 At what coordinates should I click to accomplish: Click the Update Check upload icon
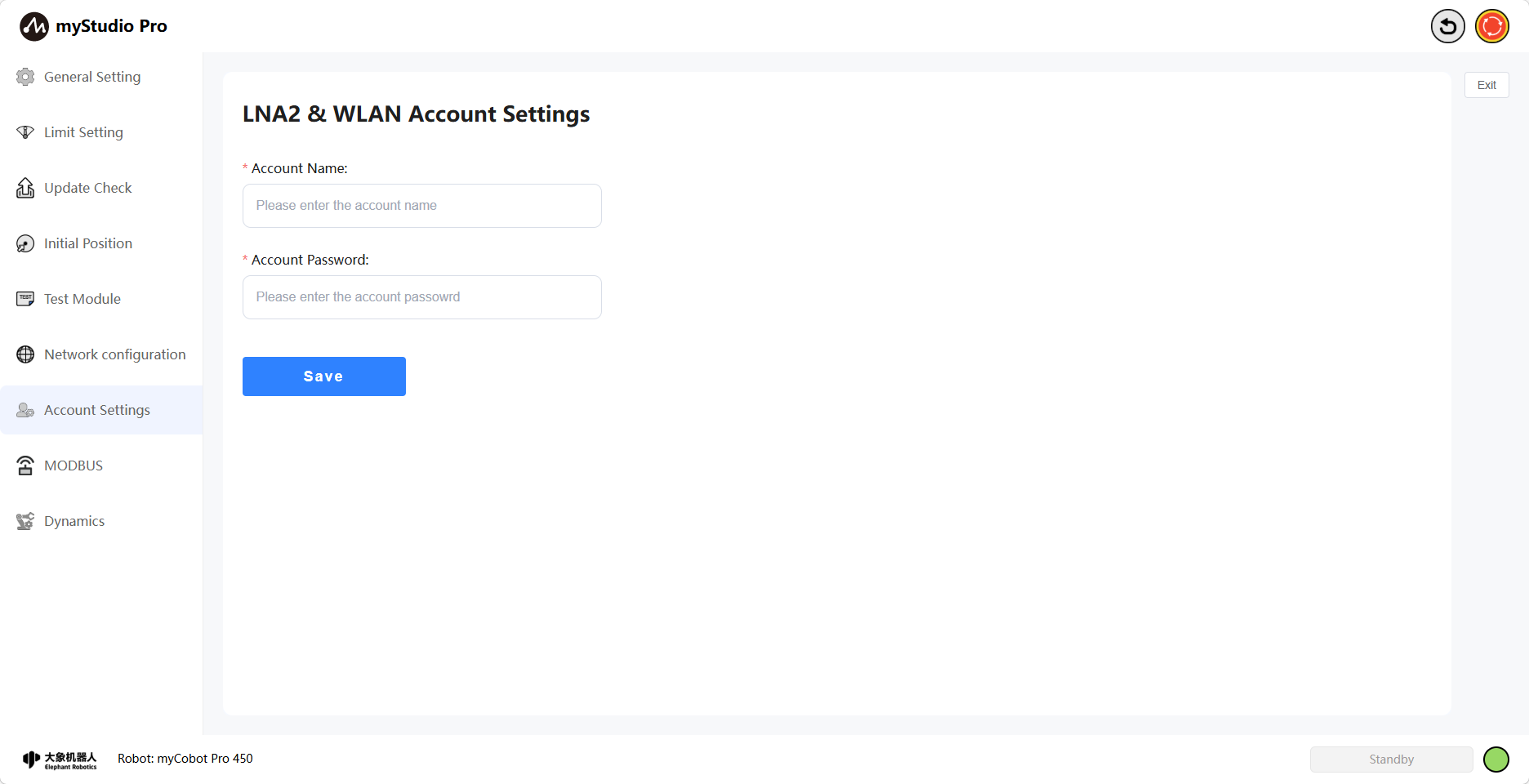click(x=25, y=188)
